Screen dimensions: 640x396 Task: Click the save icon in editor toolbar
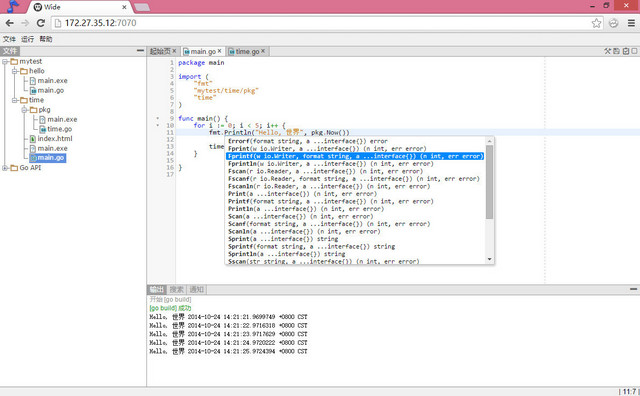click(x=616, y=51)
